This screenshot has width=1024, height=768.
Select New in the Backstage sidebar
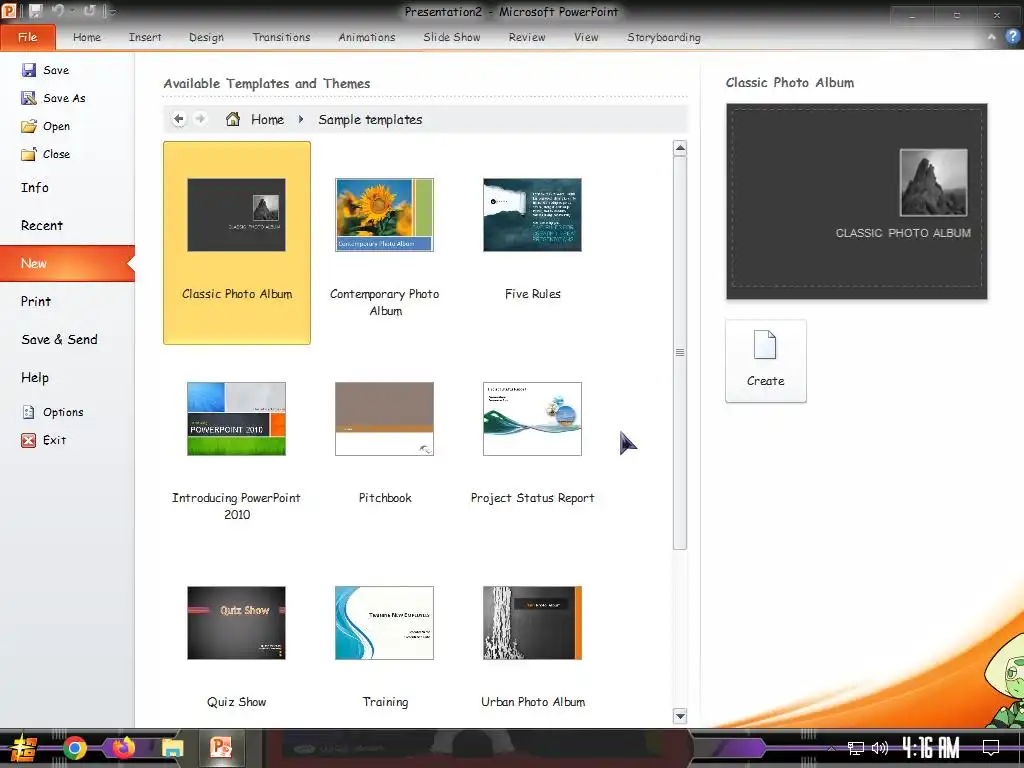(x=67, y=263)
